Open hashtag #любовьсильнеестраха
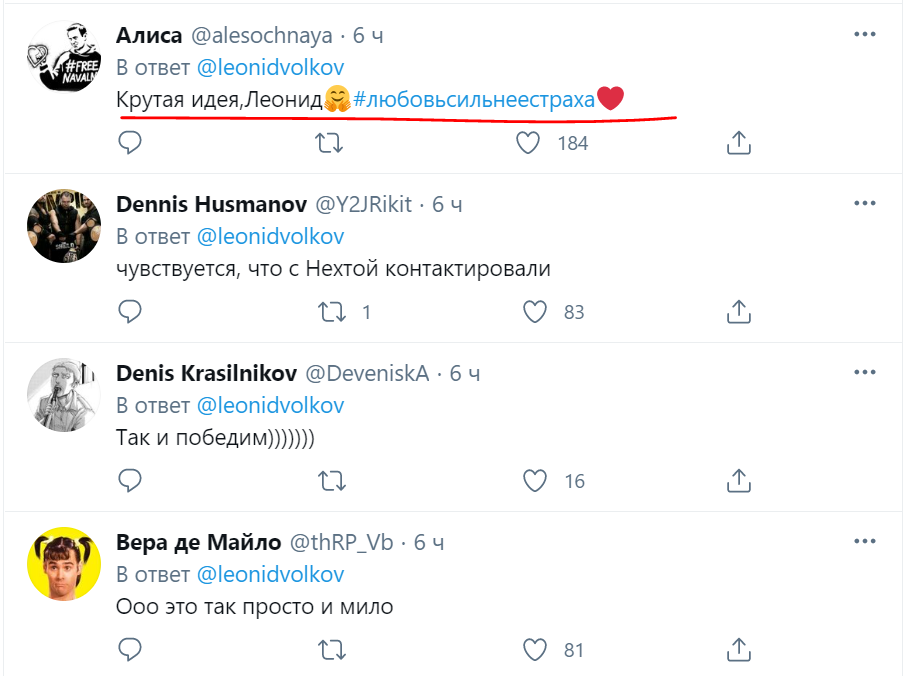Image resolution: width=920 pixels, height=676 pixels. click(x=474, y=99)
